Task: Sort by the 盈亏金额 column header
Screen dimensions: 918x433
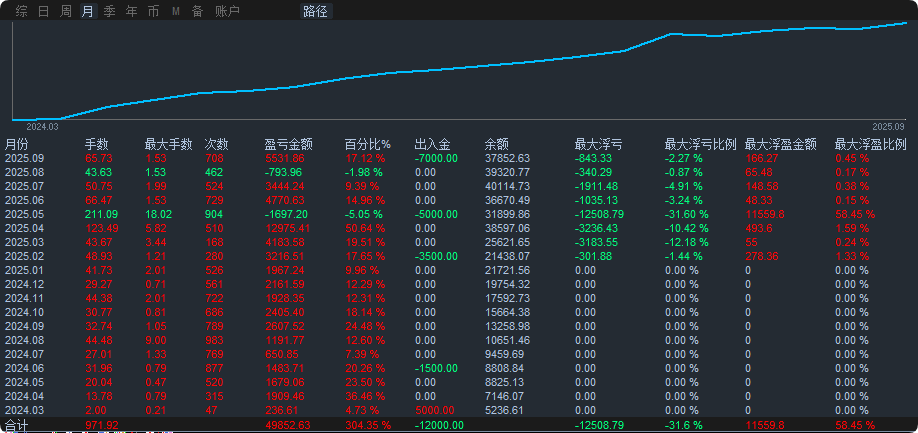Action: tap(289, 144)
